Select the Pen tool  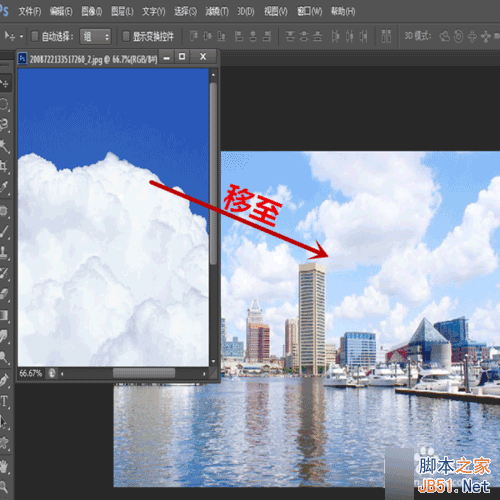(4, 380)
